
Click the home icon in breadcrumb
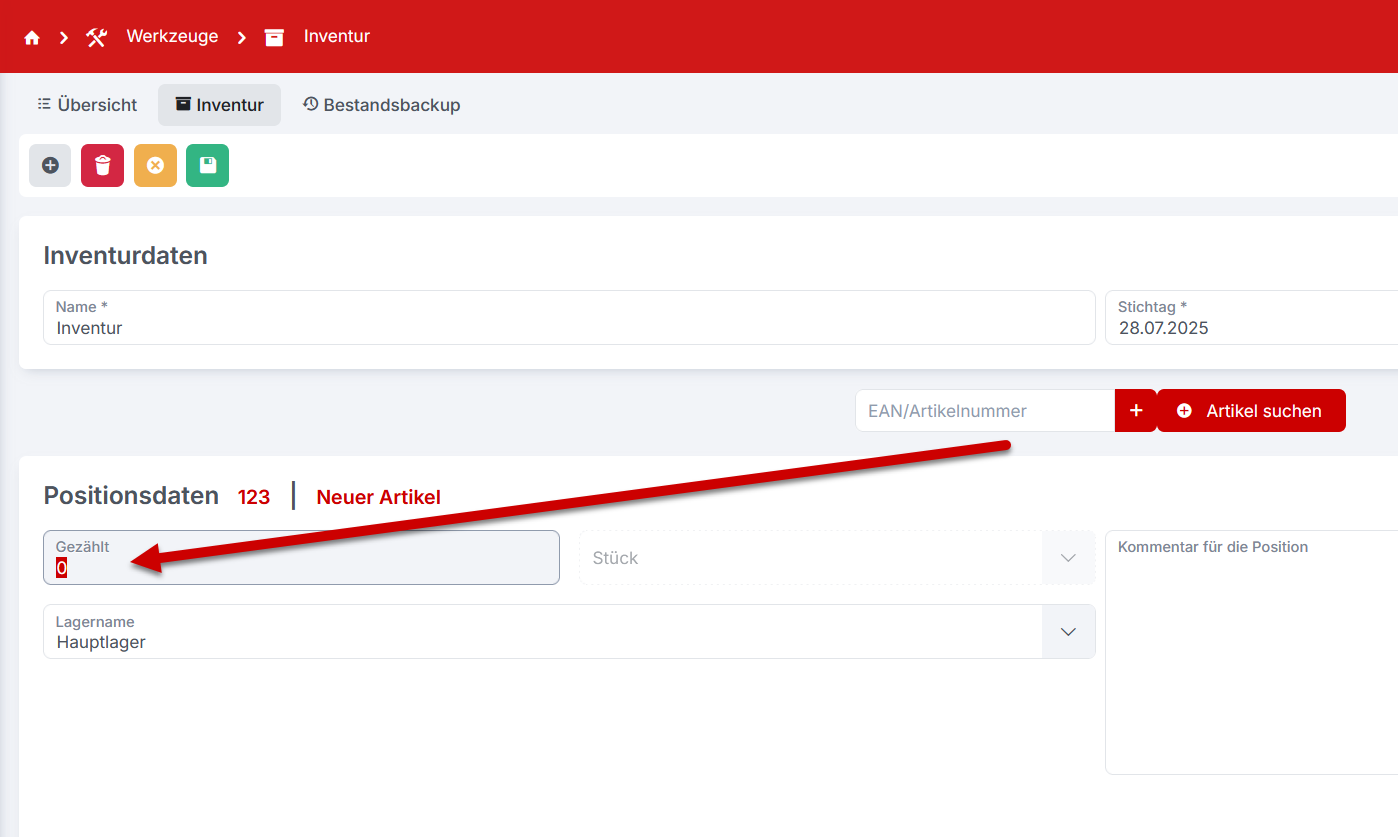(x=32, y=37)
